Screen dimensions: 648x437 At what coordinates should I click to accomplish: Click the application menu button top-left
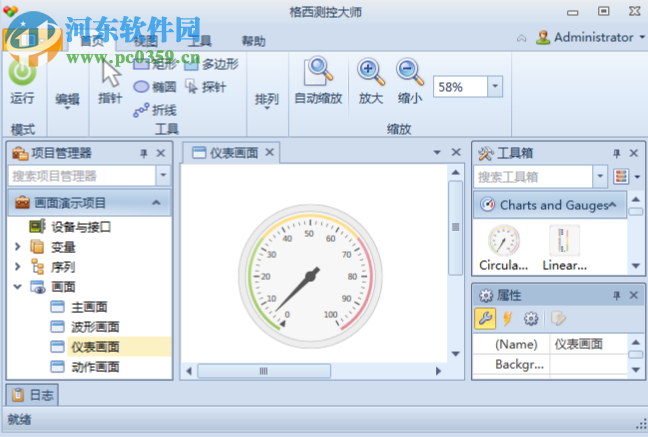pos(31,40)
